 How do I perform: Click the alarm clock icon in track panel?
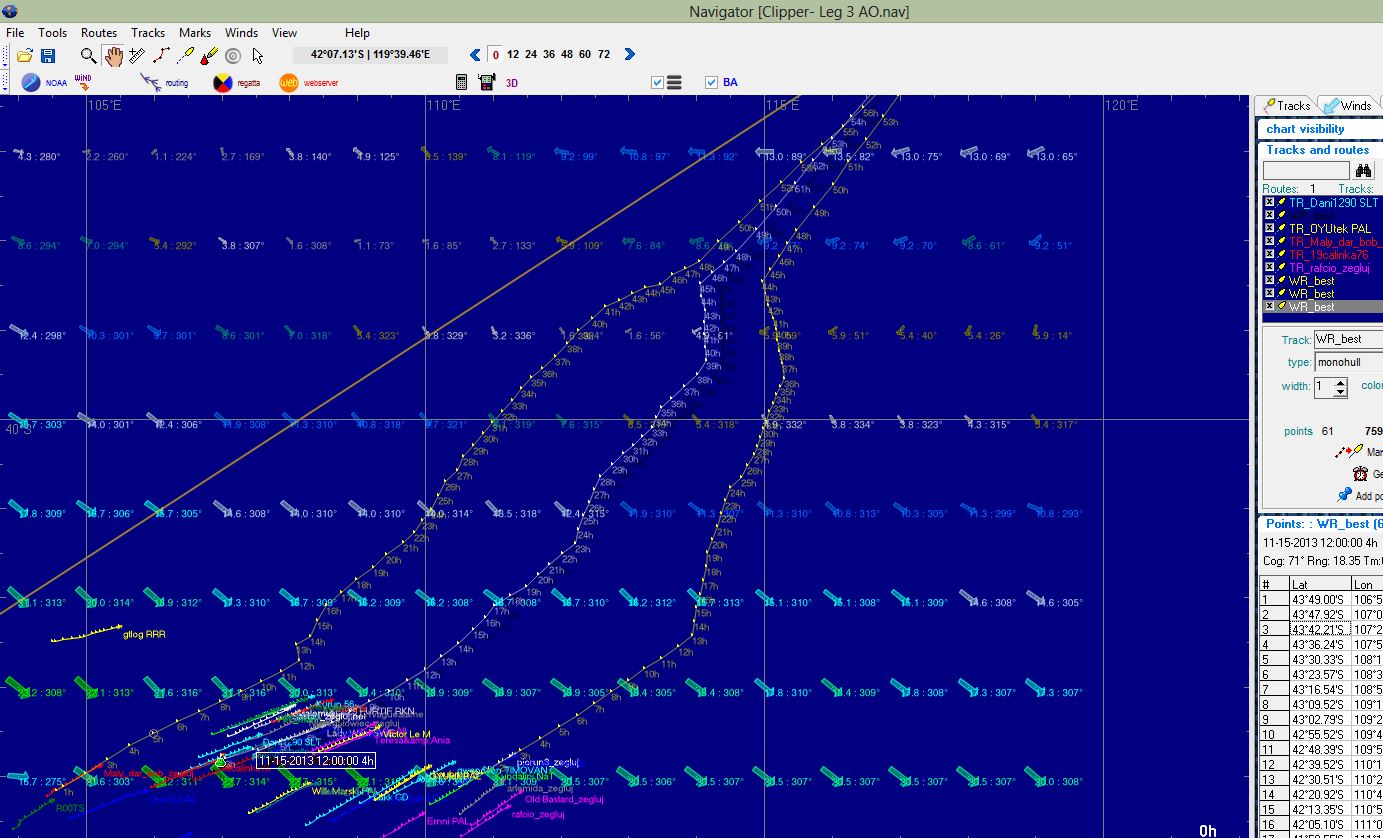pyautogui.click(x=1360, y=474)
